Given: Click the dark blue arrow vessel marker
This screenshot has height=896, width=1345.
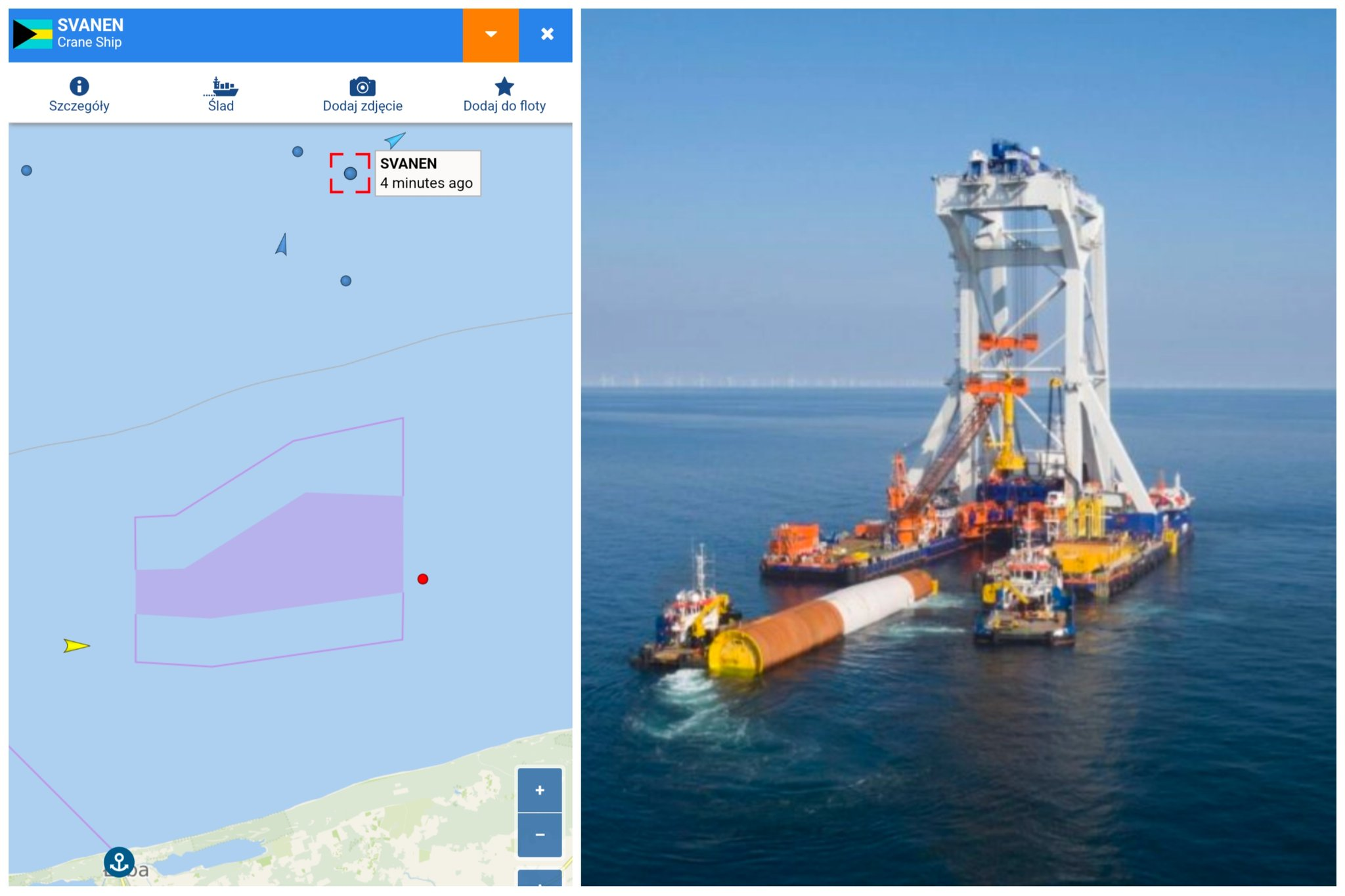Looking at the screenshot, I should click(282, 245).
